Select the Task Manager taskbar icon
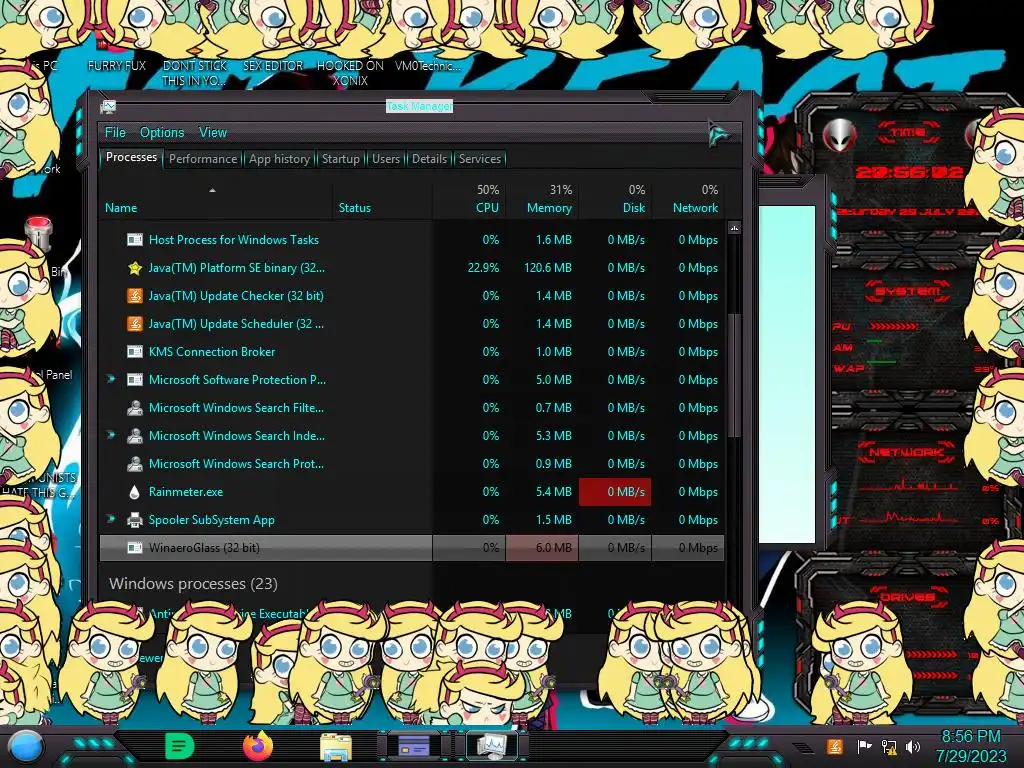 click(491, 746)
